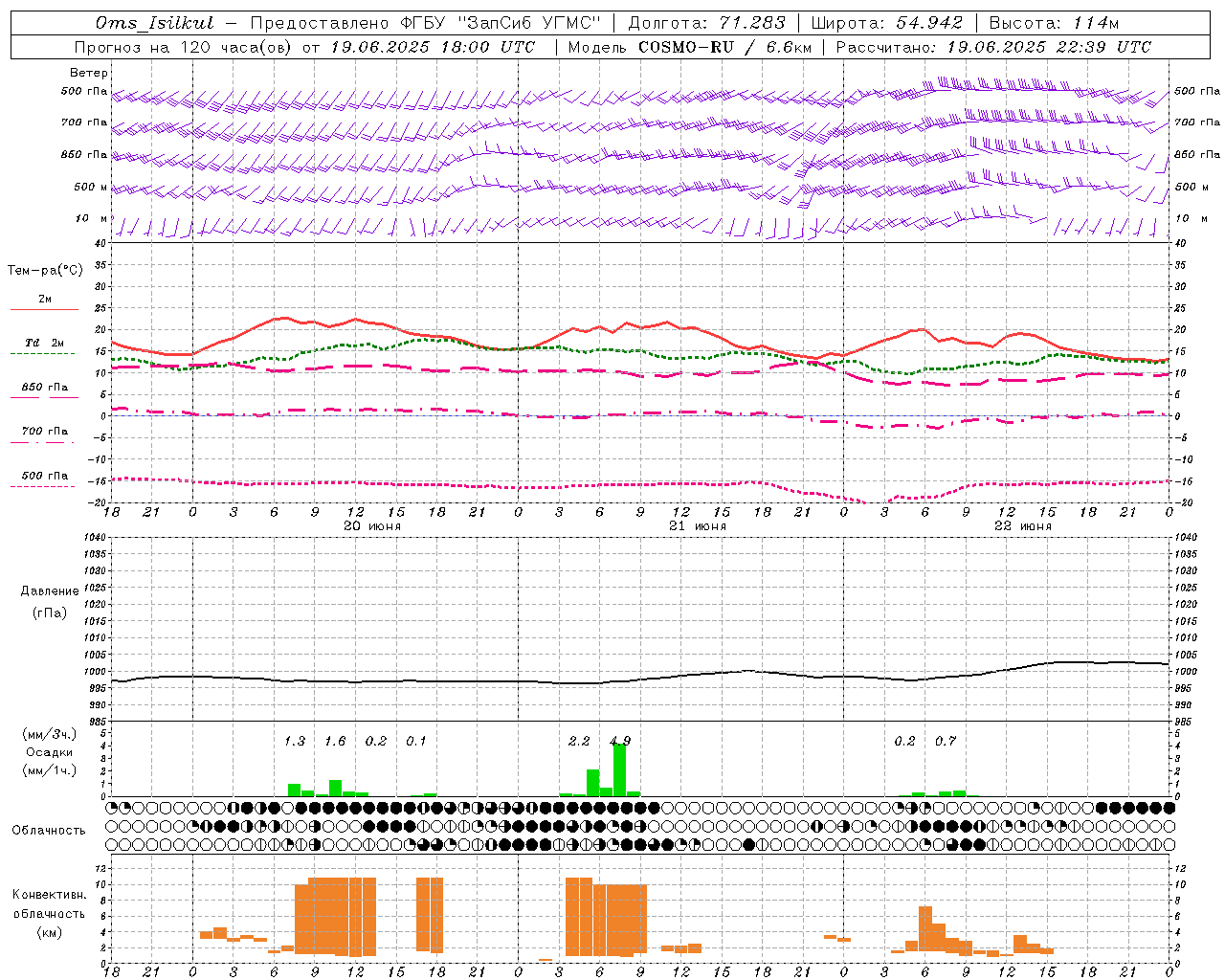Image resolution: width=1225 pixels, height=980 pixels.
Task: Click the 'Td 2м' dew point legend entry
Action: point(44,343)
